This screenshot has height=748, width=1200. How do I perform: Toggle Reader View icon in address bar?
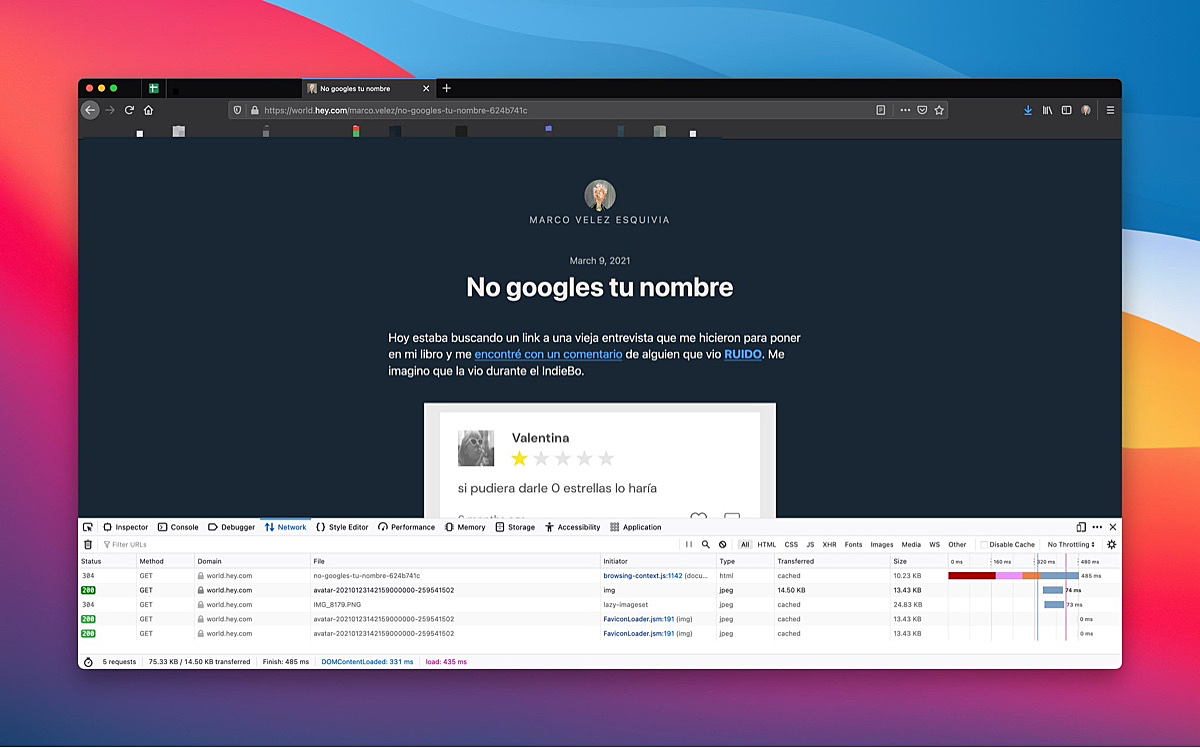click(x=880, y=110)
